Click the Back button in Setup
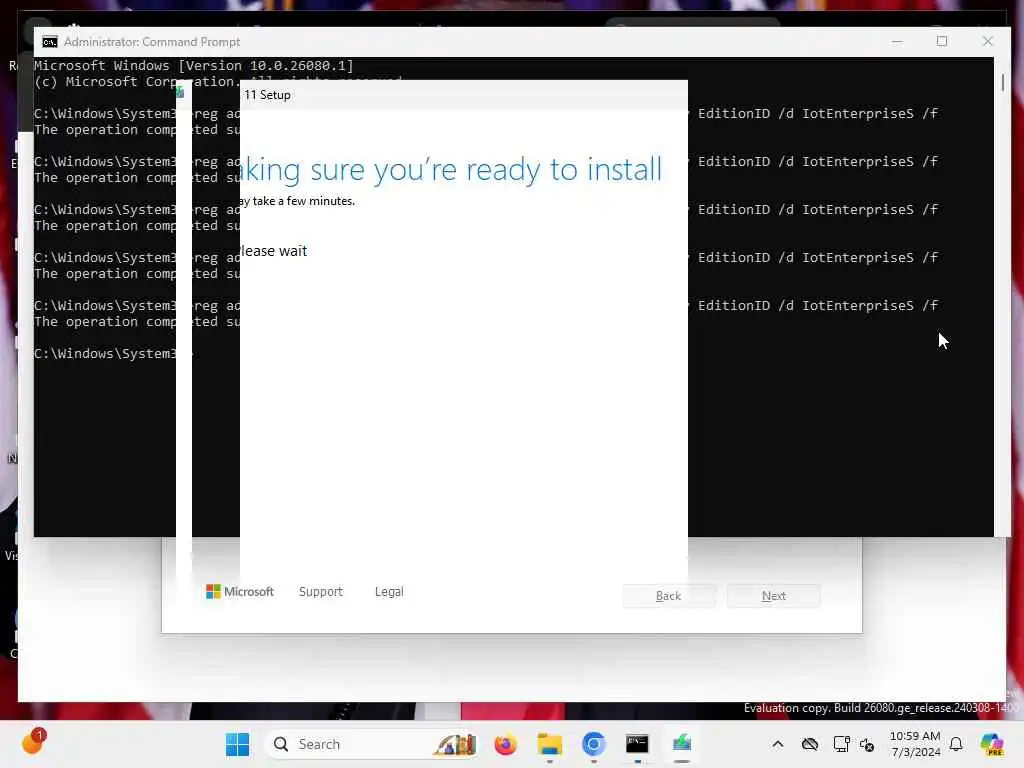 pos(669,596)
